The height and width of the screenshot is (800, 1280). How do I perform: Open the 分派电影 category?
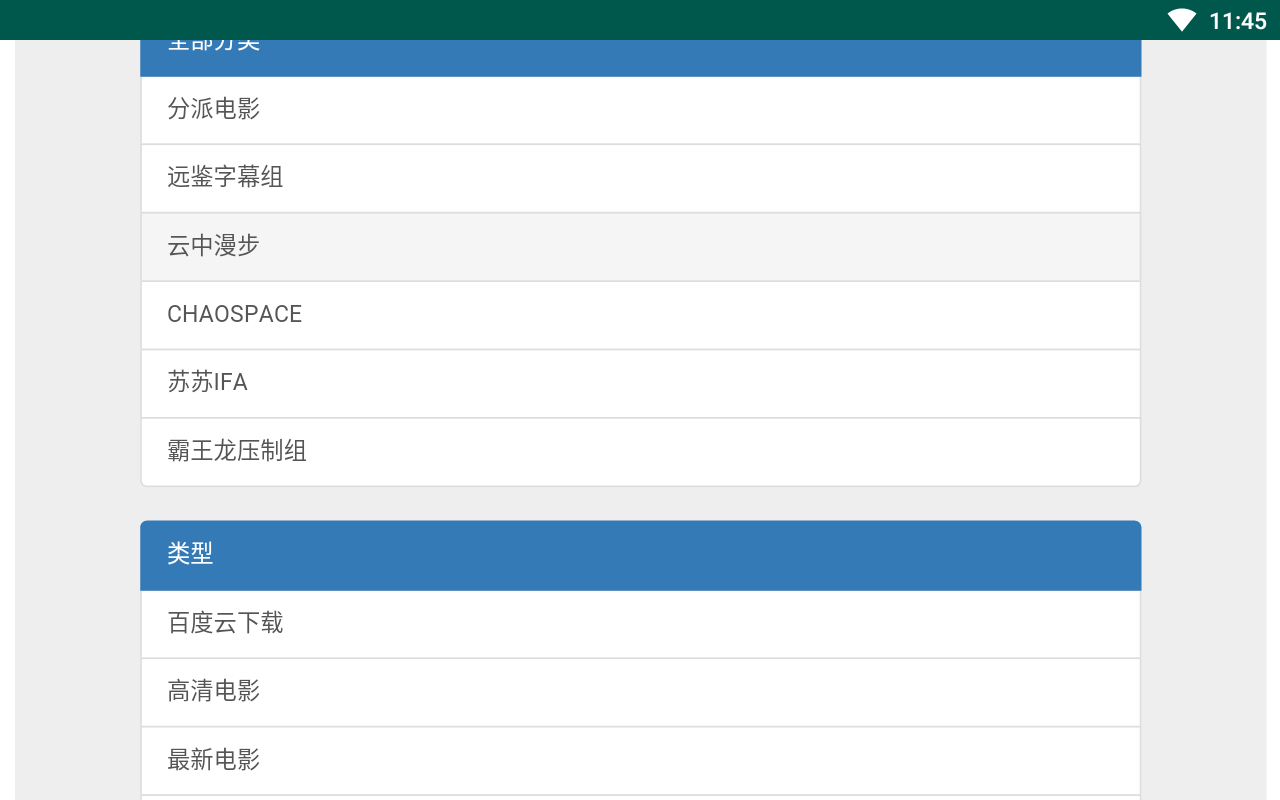[x=640, y=110]
